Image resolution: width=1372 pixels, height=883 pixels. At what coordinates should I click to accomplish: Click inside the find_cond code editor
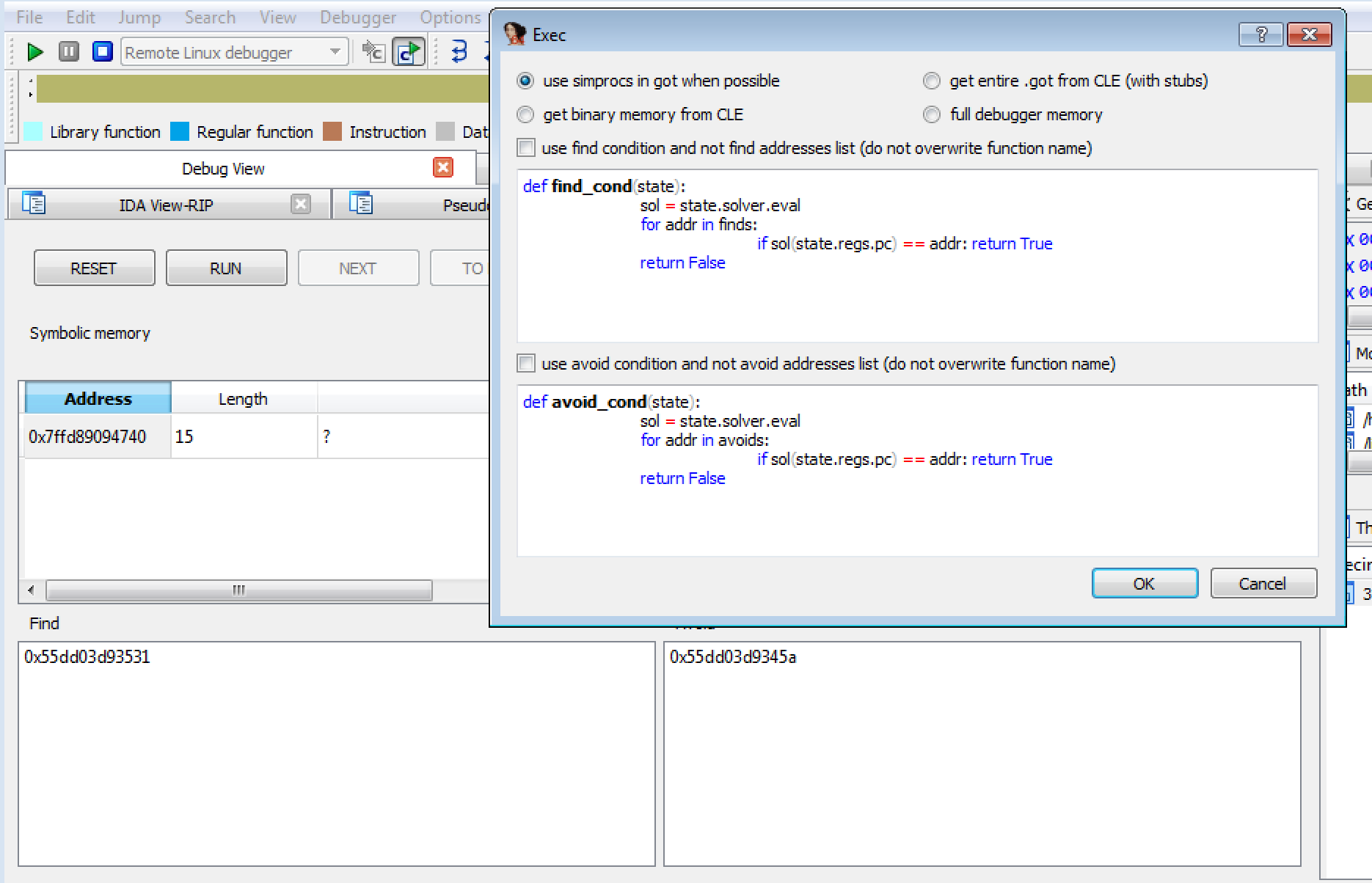click(917, 256)
